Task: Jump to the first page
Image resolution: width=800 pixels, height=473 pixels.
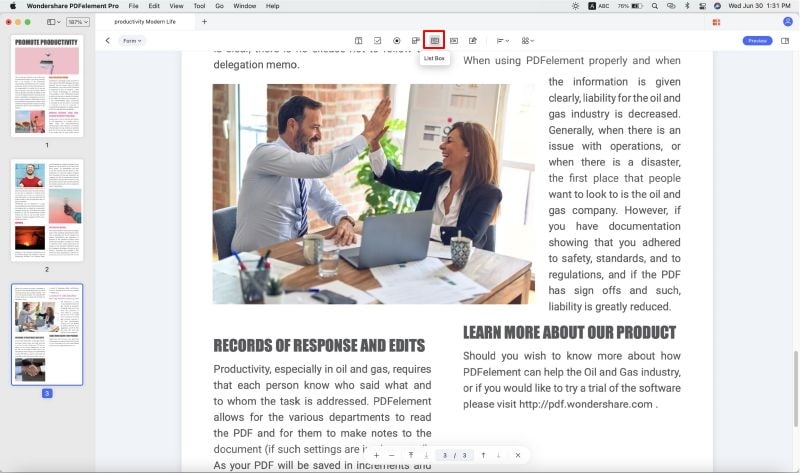Action: click(411, 455)
